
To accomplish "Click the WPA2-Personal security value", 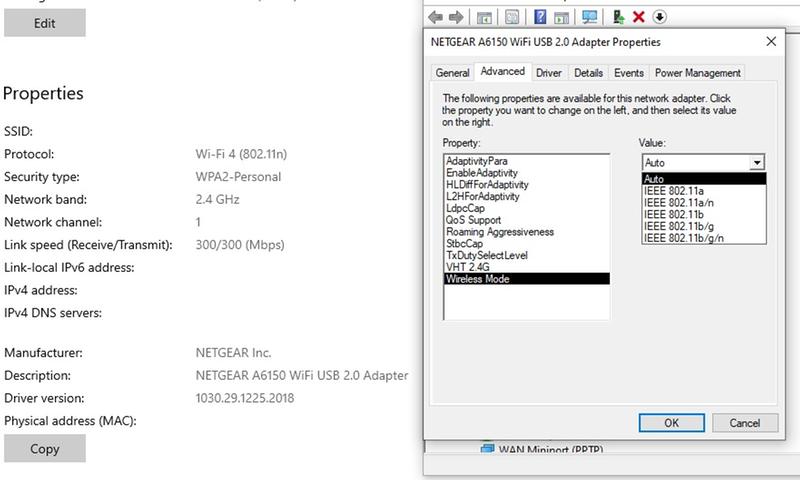I will tap(238, 176).
